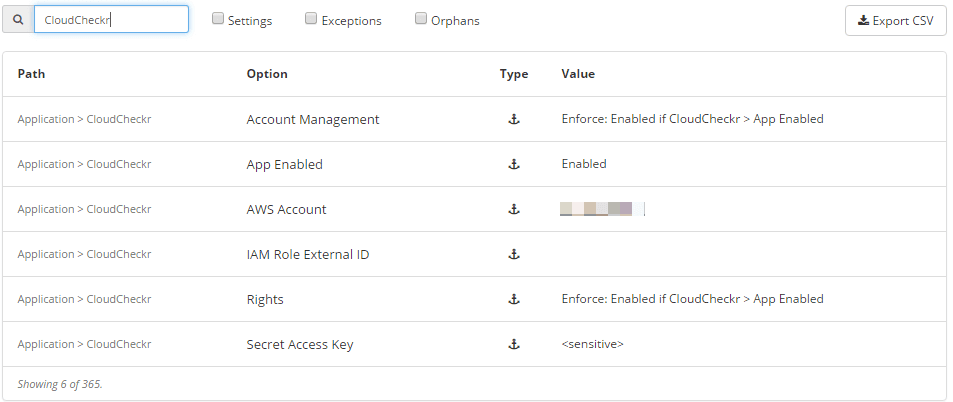Click anchor icon for Account Management
The image size is (953, 402).
click(514, 120)
